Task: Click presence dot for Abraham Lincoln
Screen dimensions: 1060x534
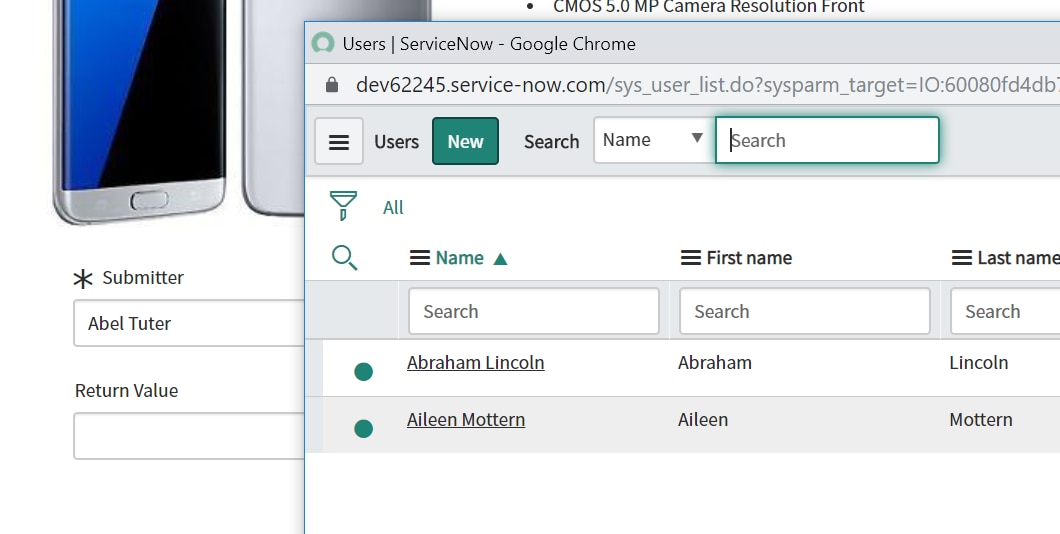Action: (x=364, y=372)
